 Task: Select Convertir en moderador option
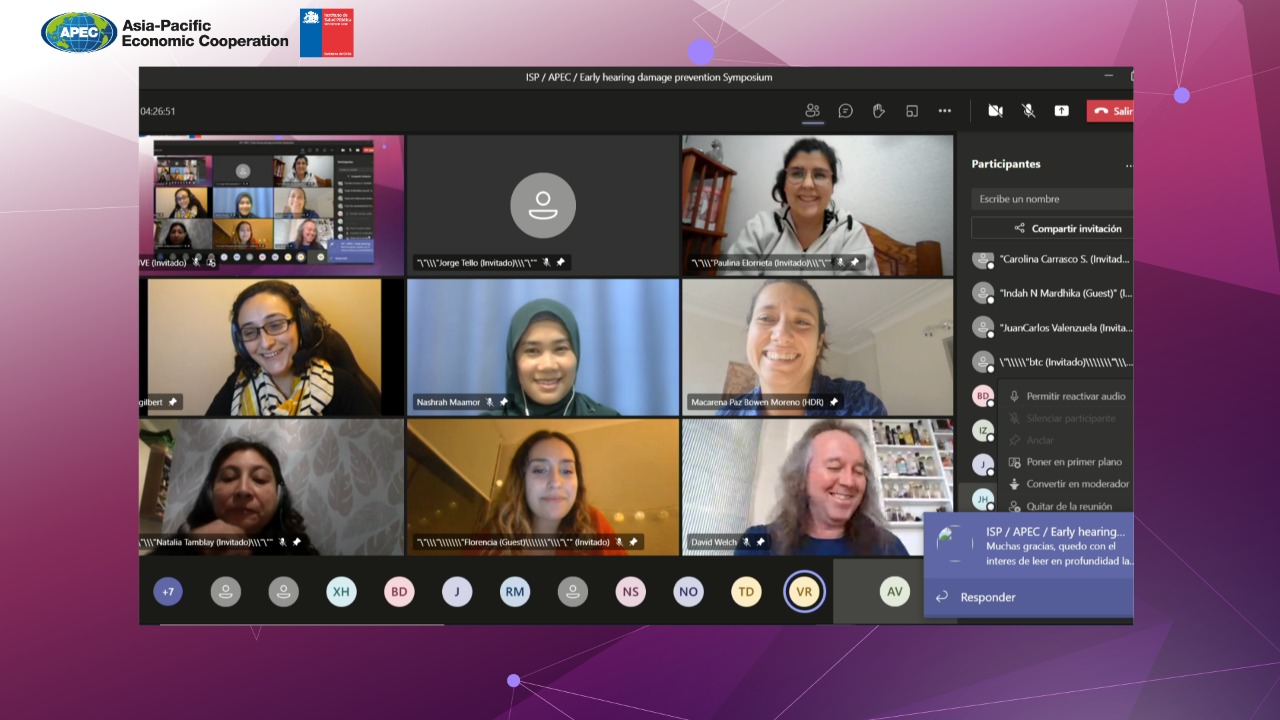(x=1077, y=484)
